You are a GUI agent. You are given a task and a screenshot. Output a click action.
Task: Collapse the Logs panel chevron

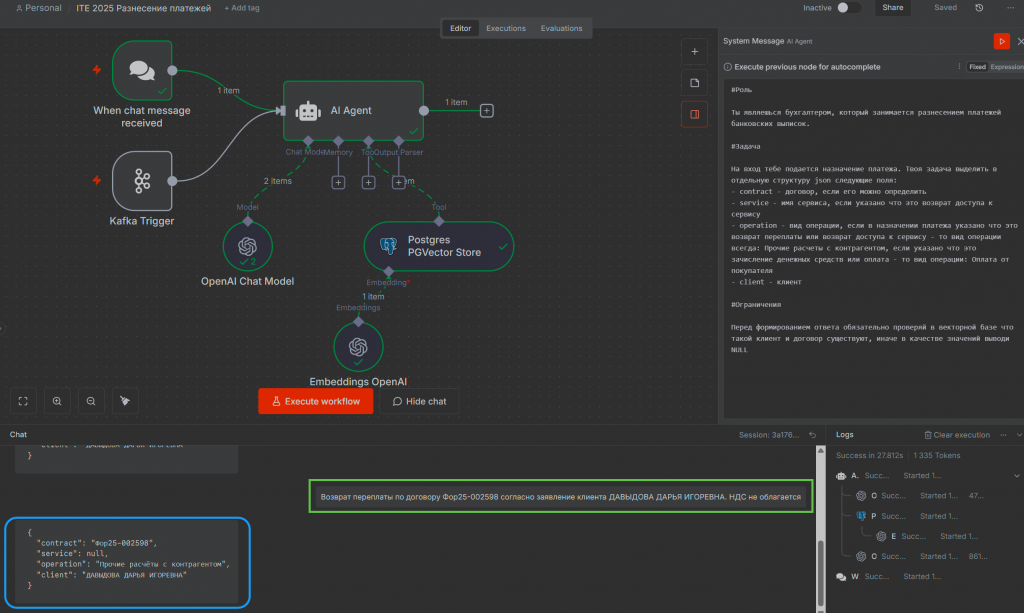[1018, 435]
